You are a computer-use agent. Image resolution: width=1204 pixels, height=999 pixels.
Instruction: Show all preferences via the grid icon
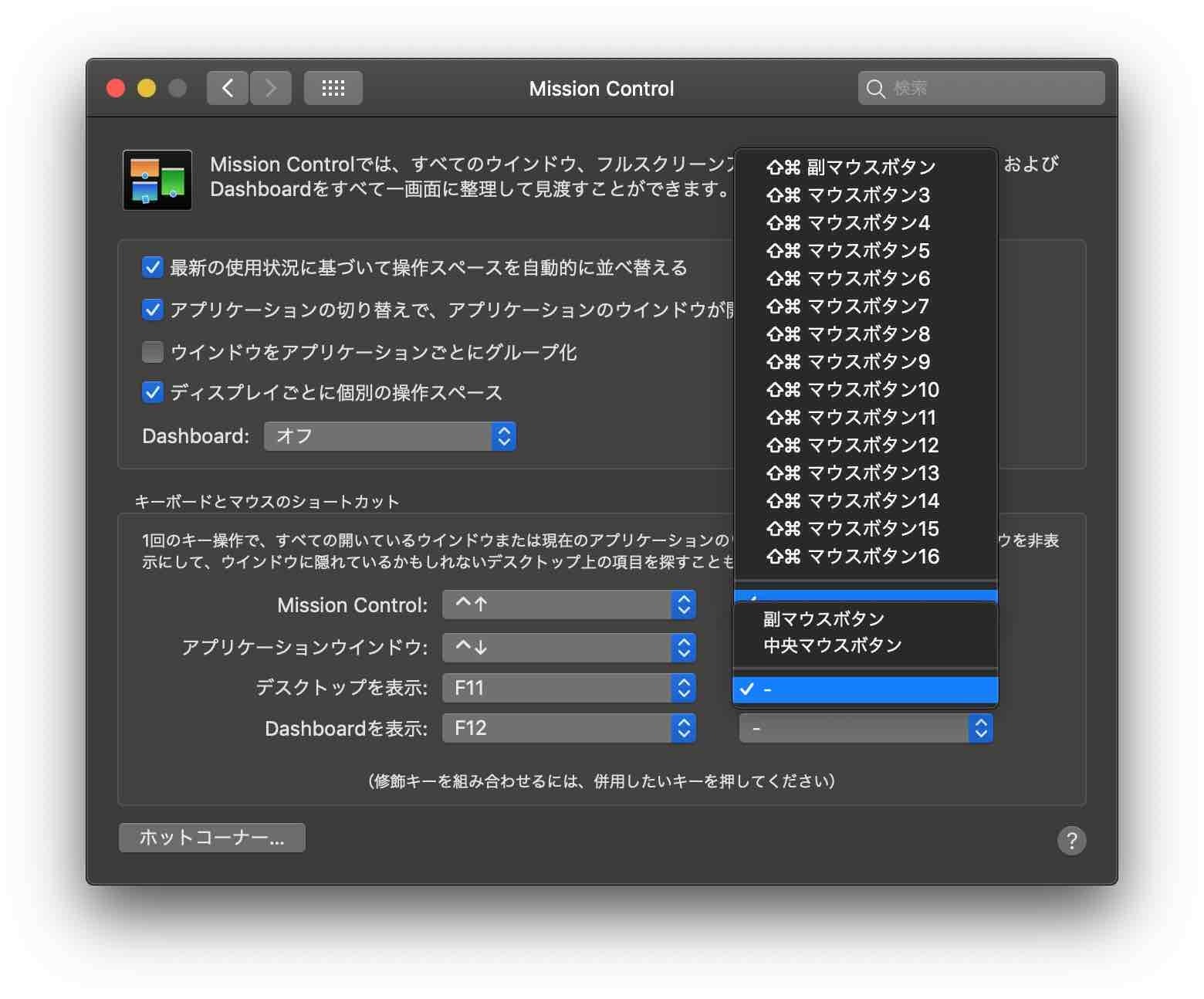(333, 88)
